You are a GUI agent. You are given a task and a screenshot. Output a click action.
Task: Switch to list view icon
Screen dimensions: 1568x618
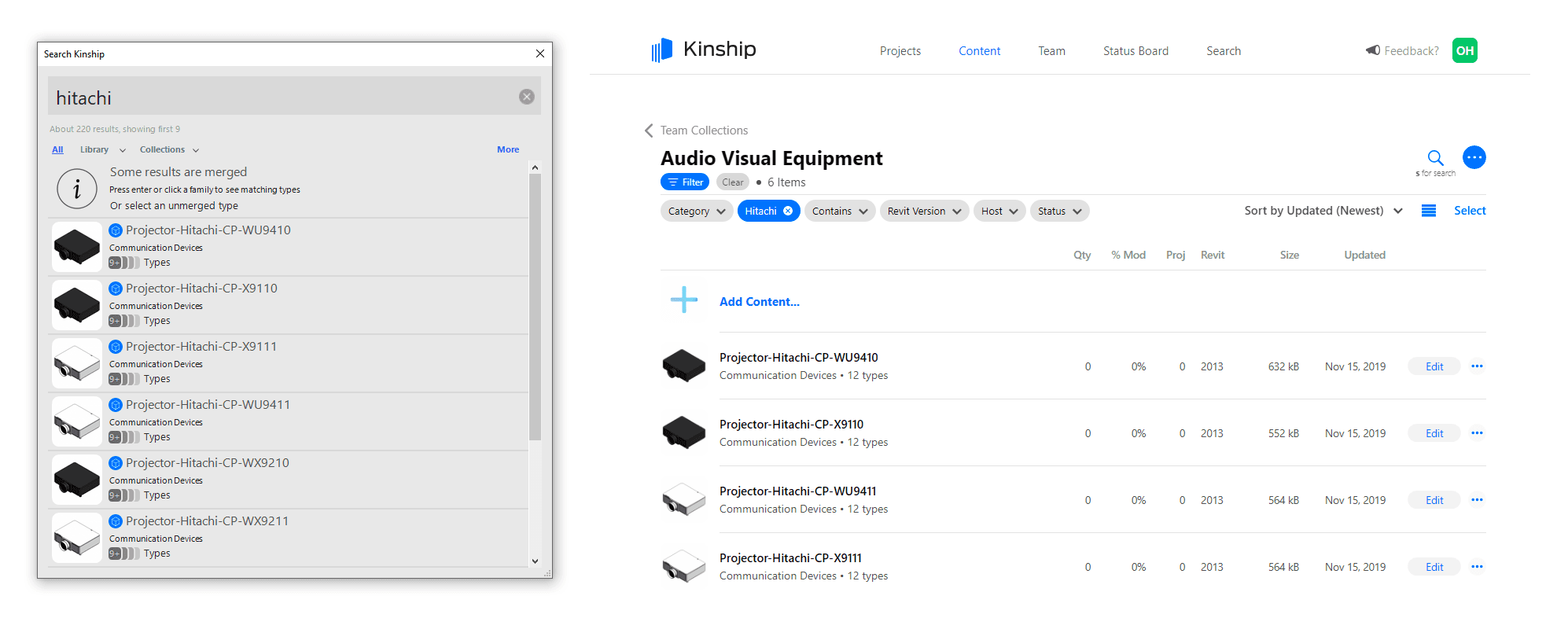tap(1429, 211)
